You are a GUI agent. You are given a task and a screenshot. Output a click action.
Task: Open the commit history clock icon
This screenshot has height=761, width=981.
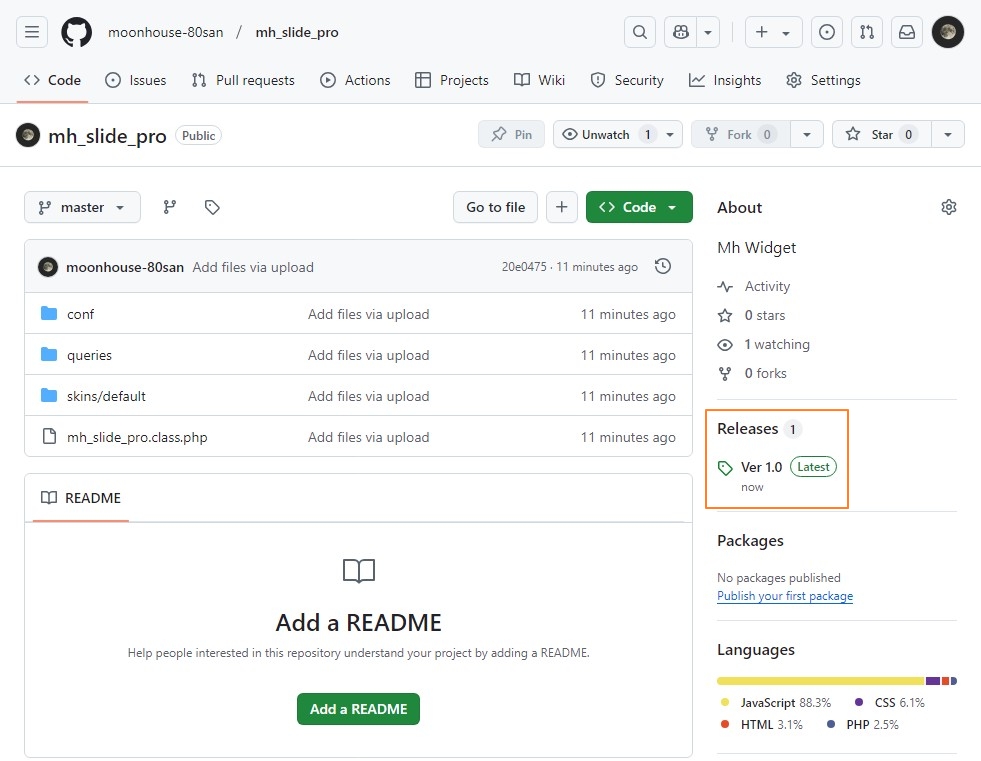point(663,267)
